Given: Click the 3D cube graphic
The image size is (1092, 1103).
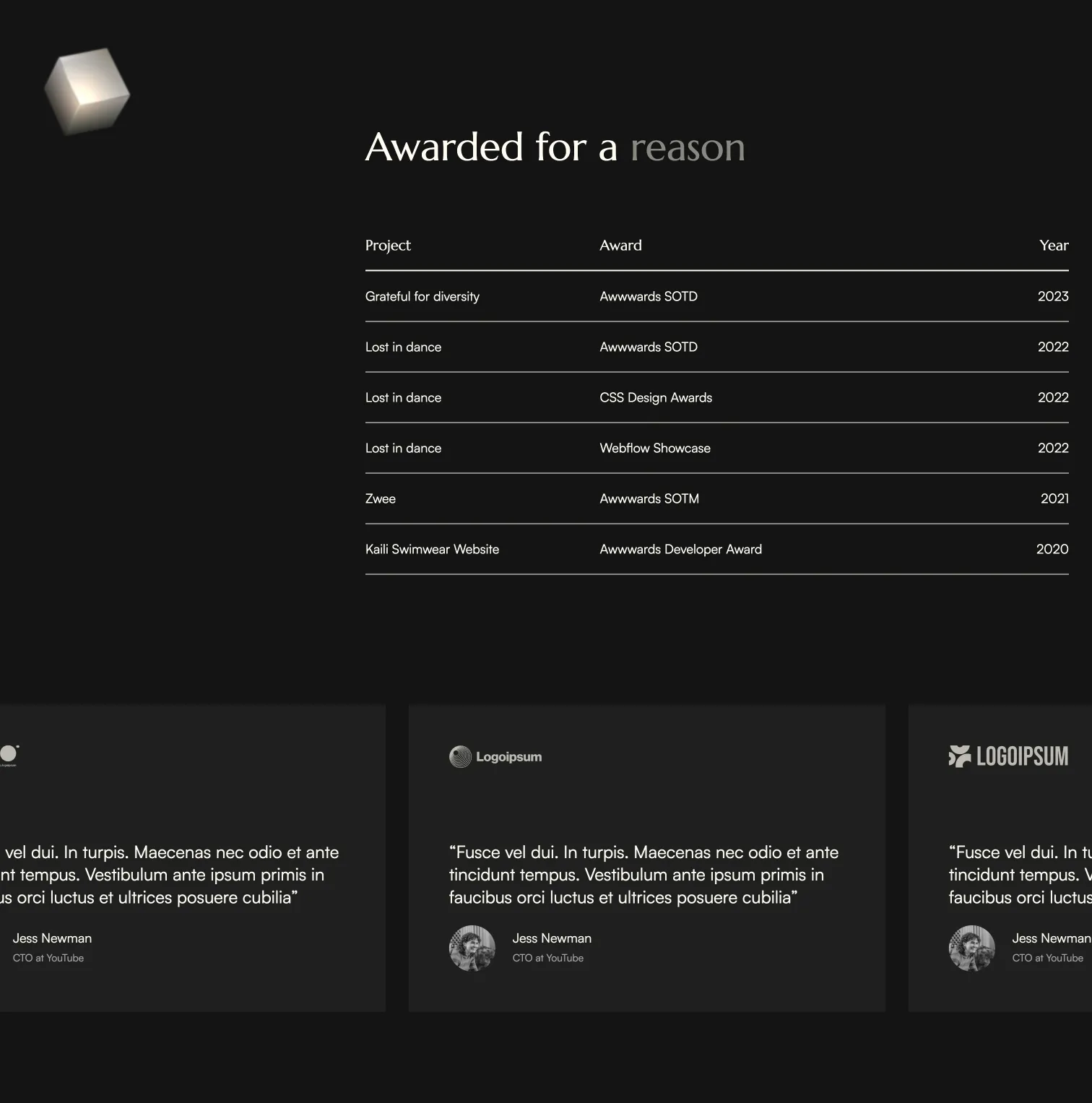Looking at the screenshot, I should pyautogui.click(x=87, y=91).
